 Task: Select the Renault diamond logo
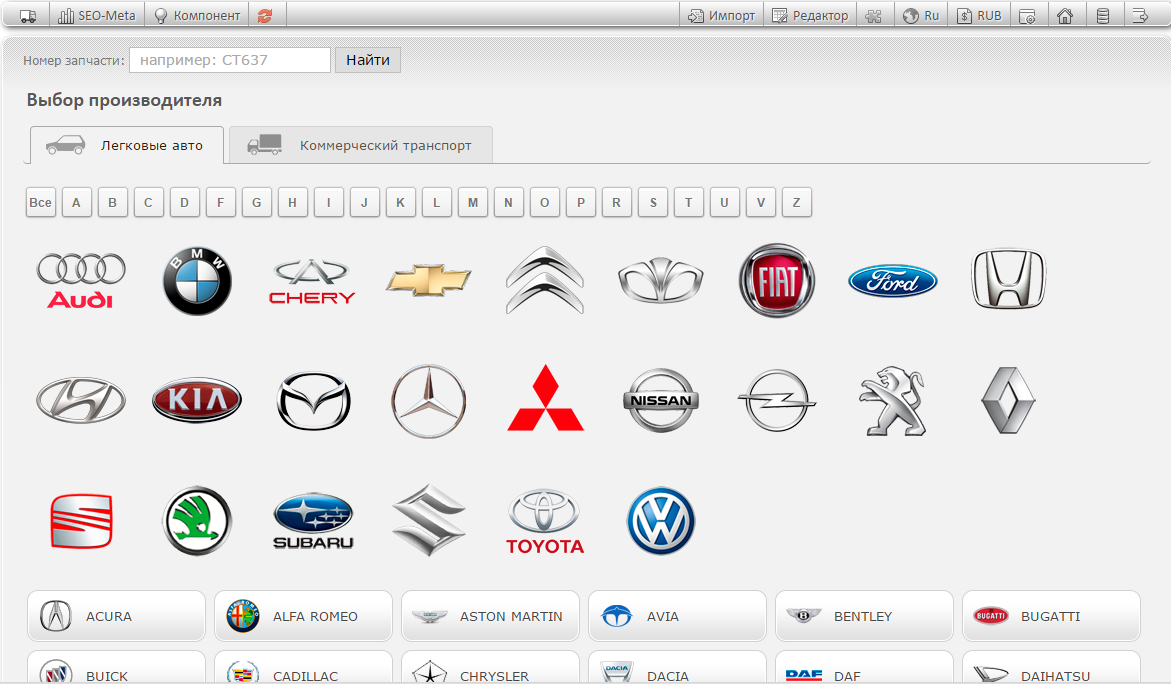1008,400
